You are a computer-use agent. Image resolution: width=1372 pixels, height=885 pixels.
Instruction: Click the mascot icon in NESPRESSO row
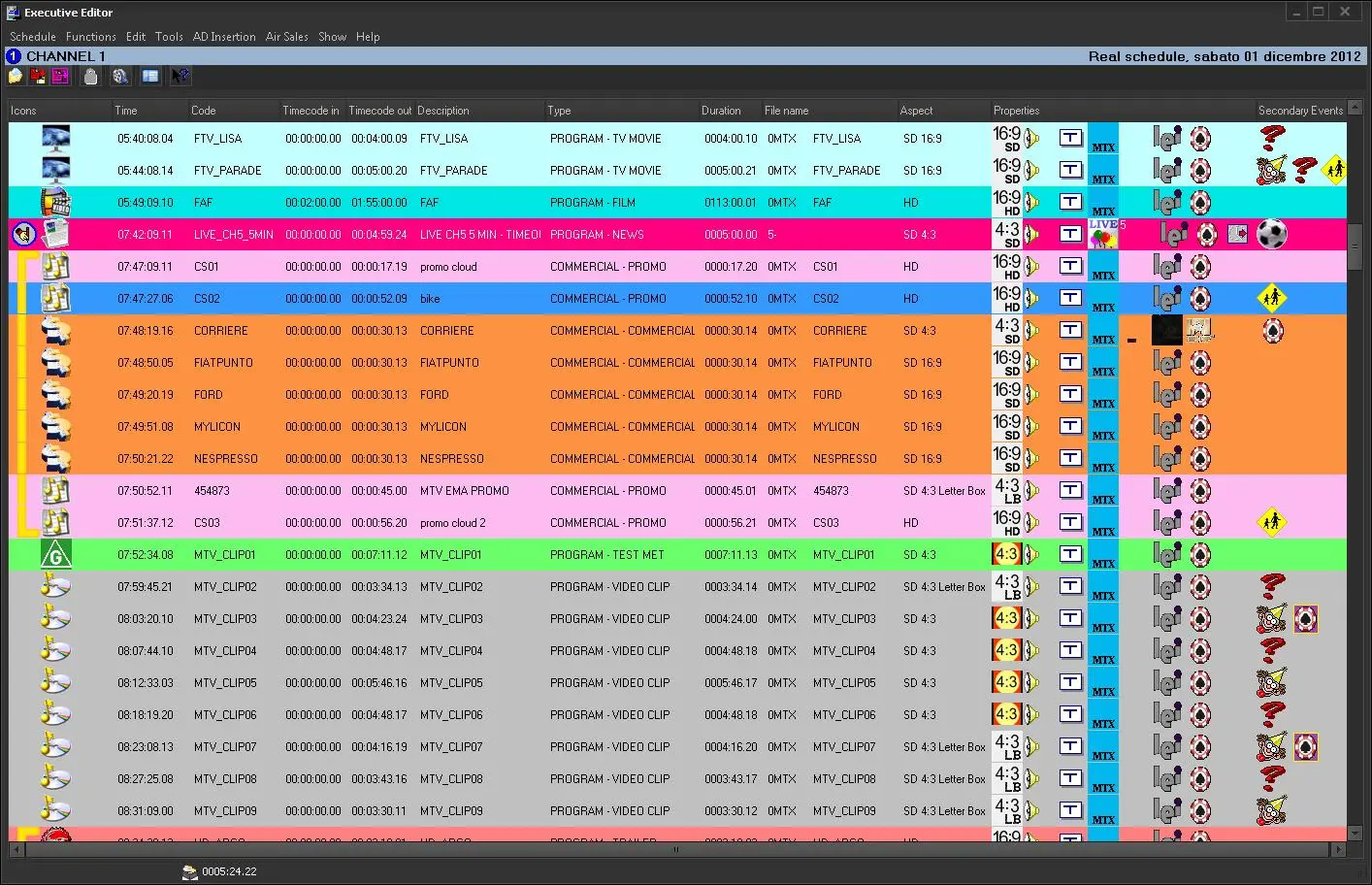click(x=55, y=458)
